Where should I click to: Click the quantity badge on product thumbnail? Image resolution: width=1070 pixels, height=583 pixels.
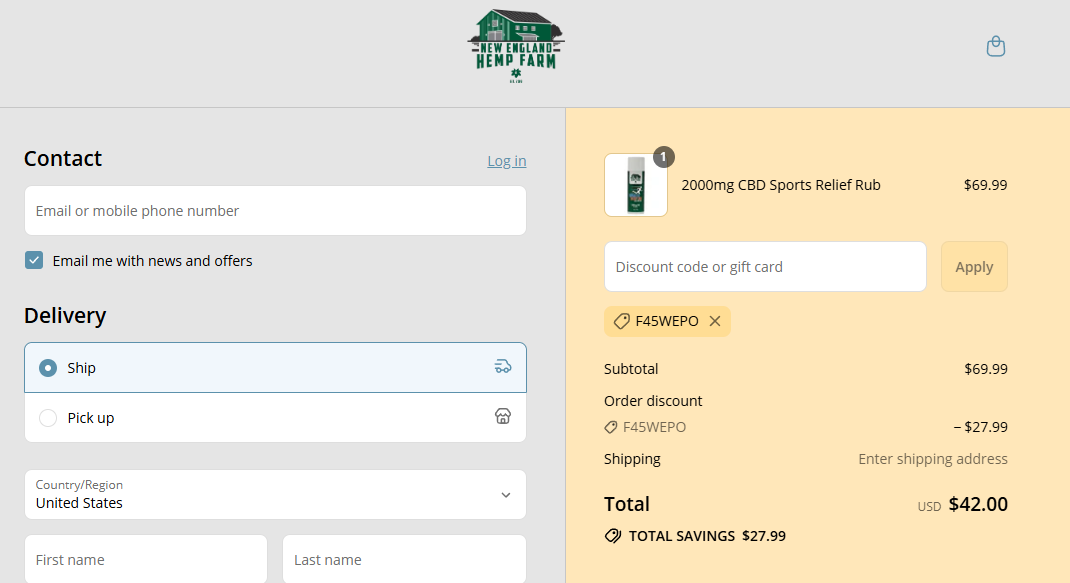click(x=663, y=157)
